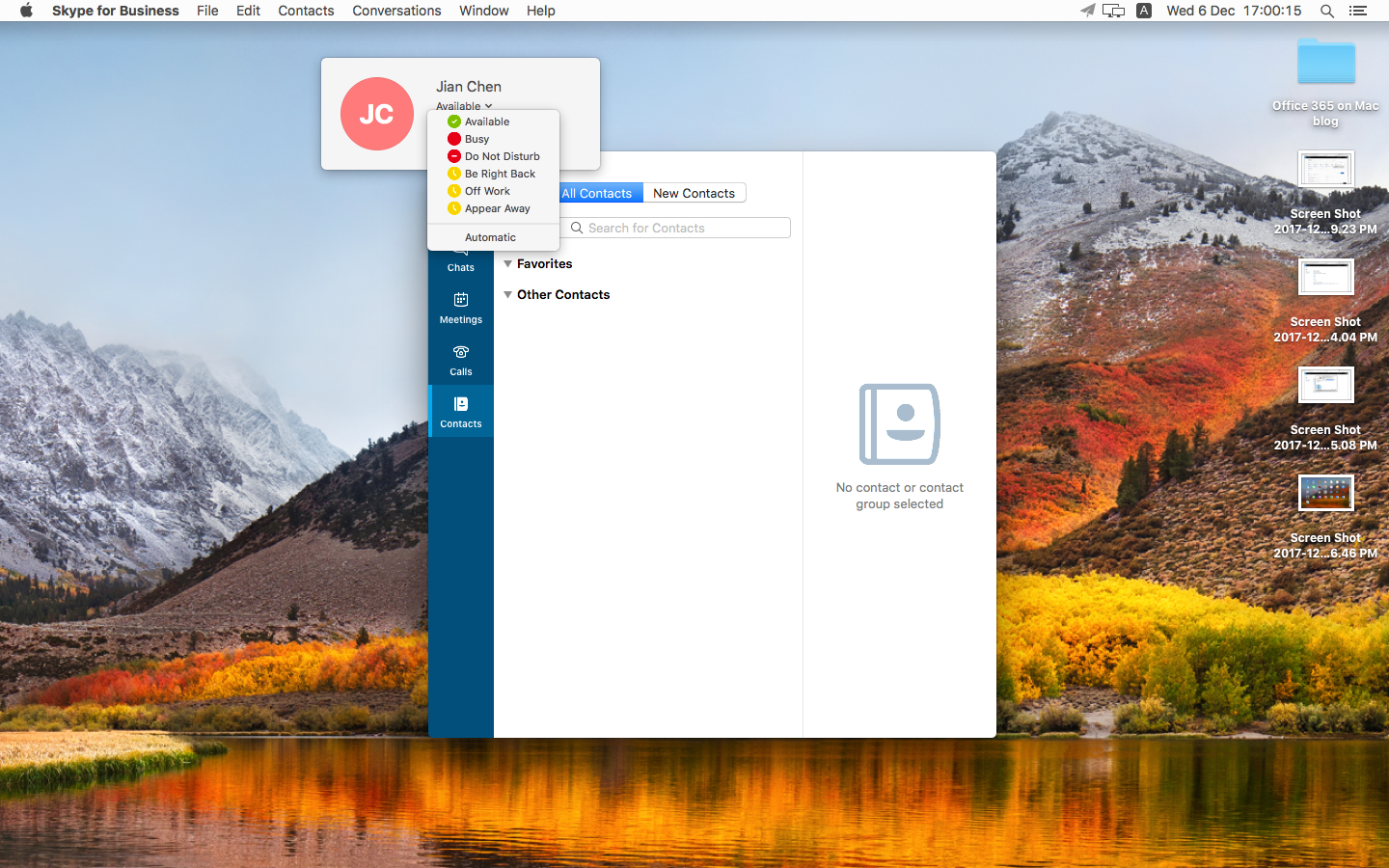Collapse the Favorites group triangle

[x=507, y=263]
